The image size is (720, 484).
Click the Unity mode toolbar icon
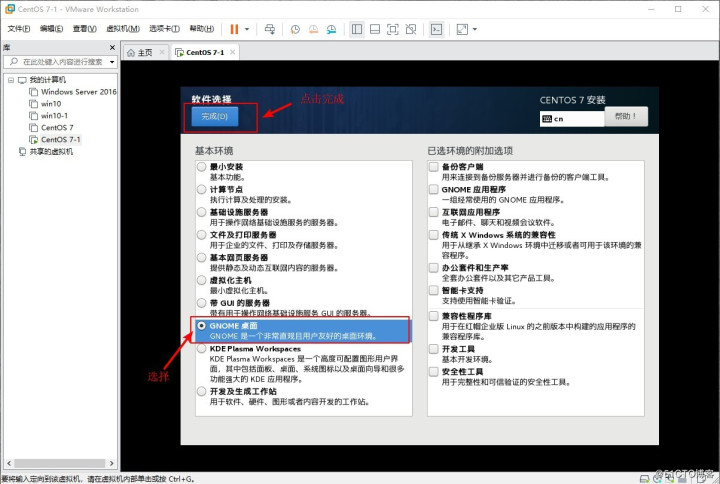[x=411, y=29]
